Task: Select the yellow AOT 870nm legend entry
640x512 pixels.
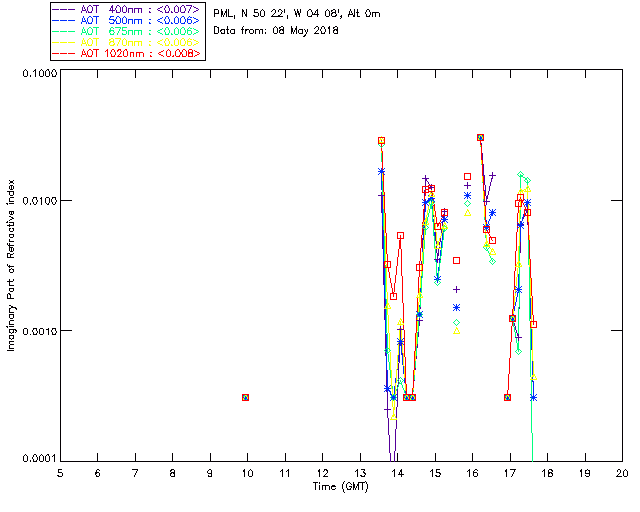Action: pyautogui.click(x=126, y=41)
